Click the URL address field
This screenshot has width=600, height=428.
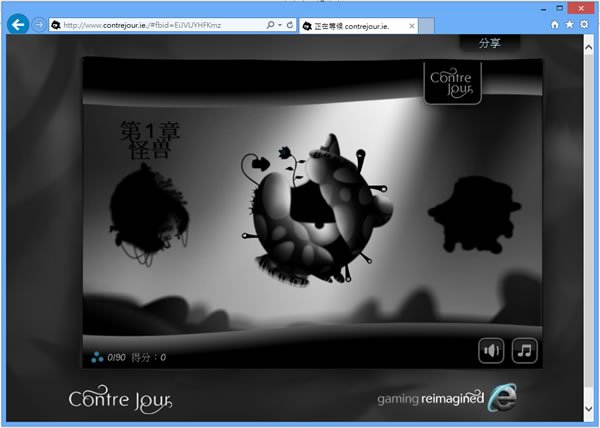click(160, 24)
